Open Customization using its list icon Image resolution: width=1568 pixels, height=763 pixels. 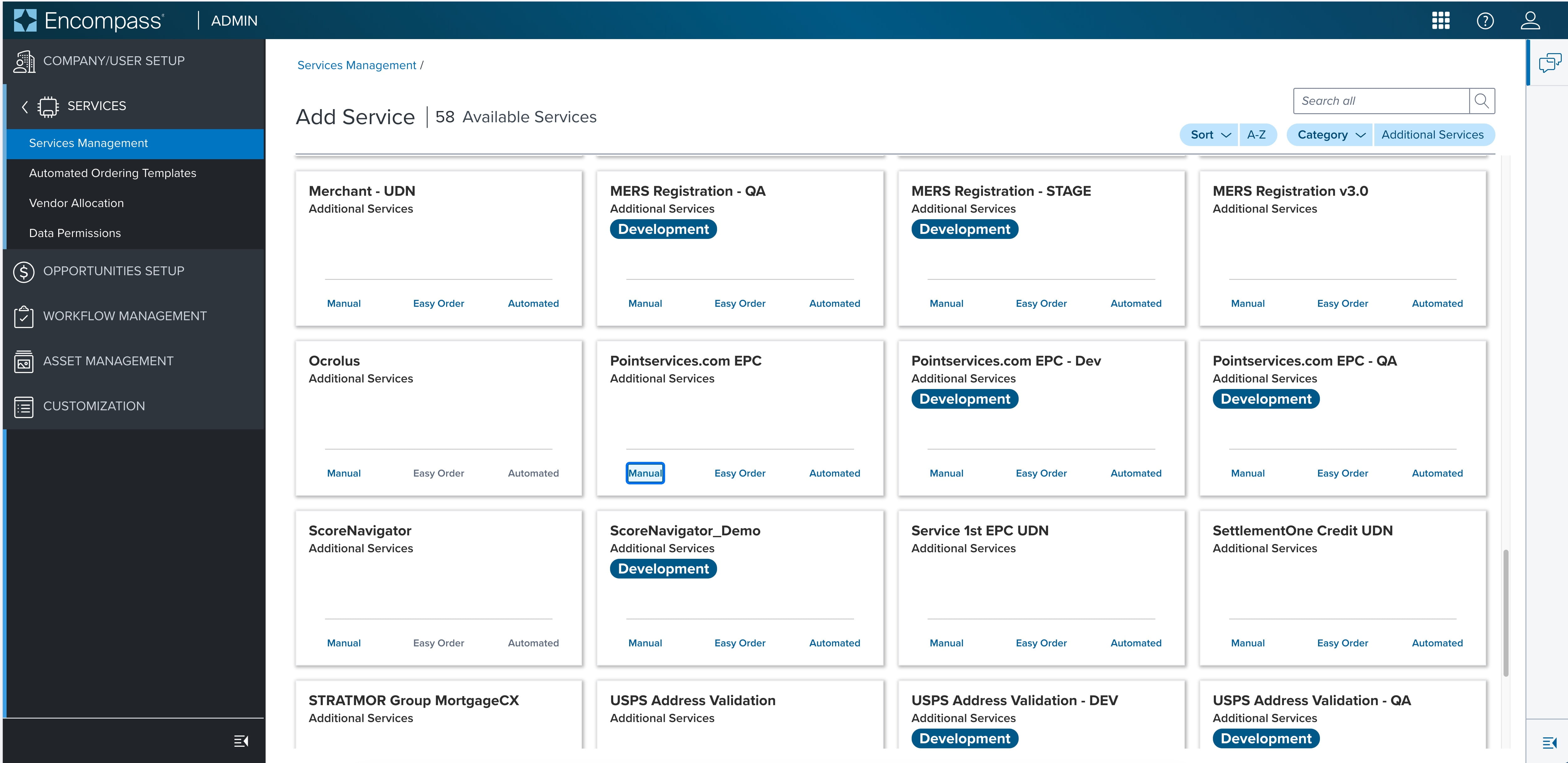click(x=24, y=407)
